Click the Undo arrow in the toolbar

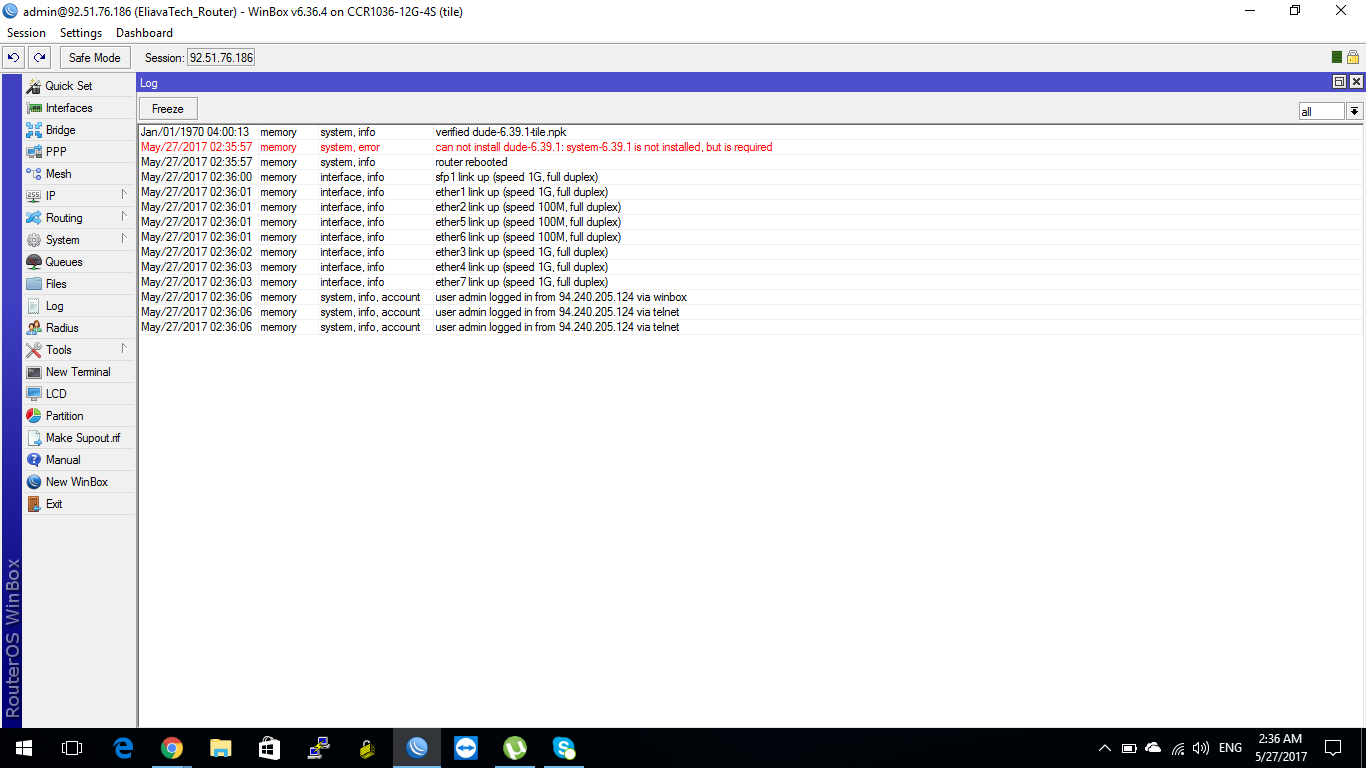click(x=14, y=58)
